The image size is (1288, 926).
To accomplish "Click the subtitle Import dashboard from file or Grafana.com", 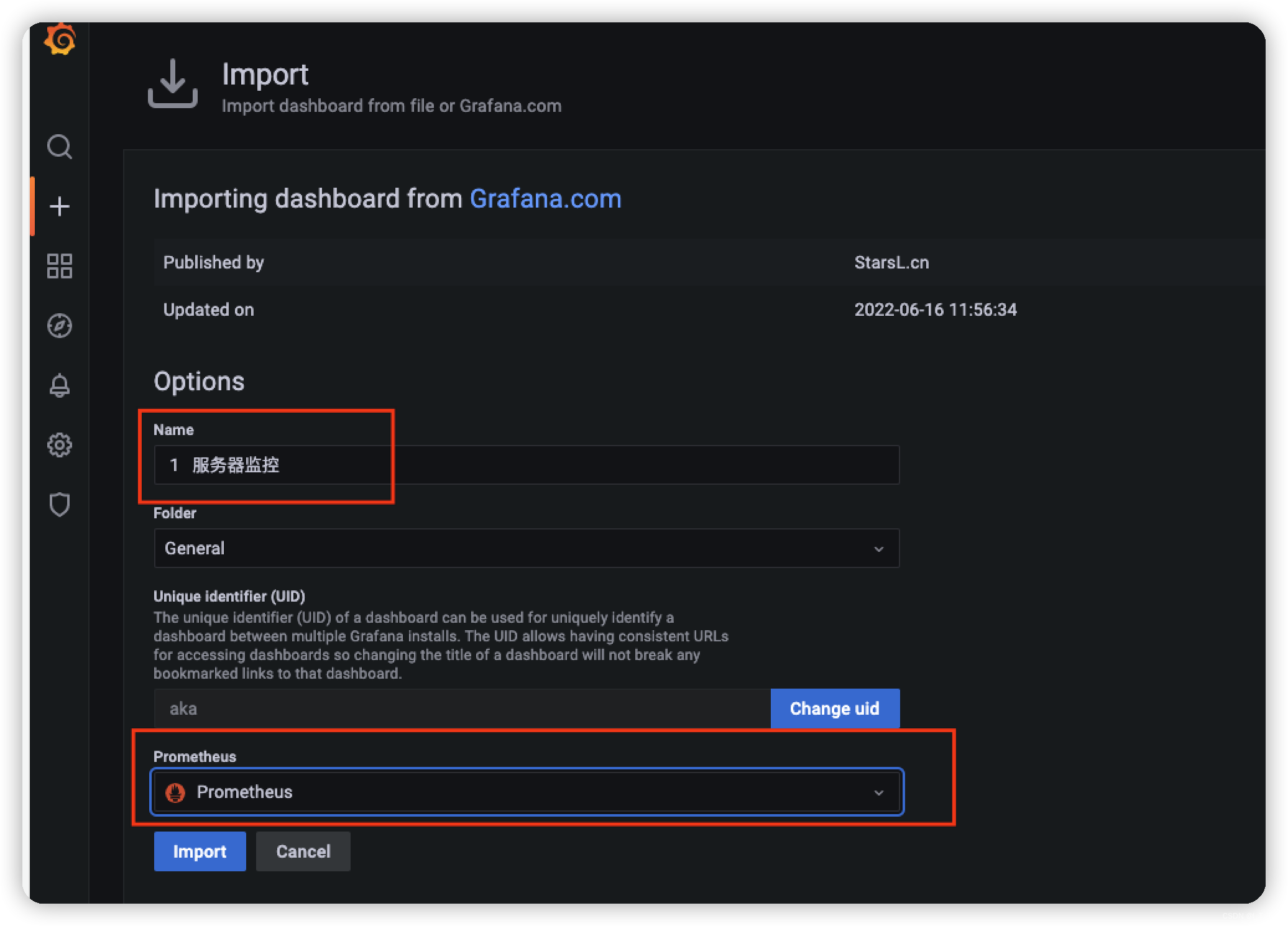I will (x=392, y=106).
